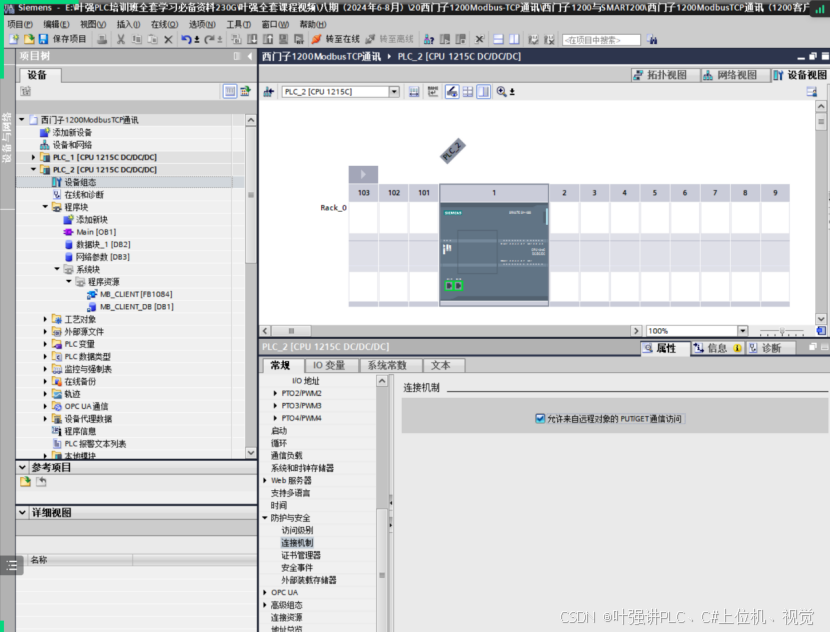The image size is (831, 633).
Task: Click the print icon in toolbar
Action: click(102, 39)
